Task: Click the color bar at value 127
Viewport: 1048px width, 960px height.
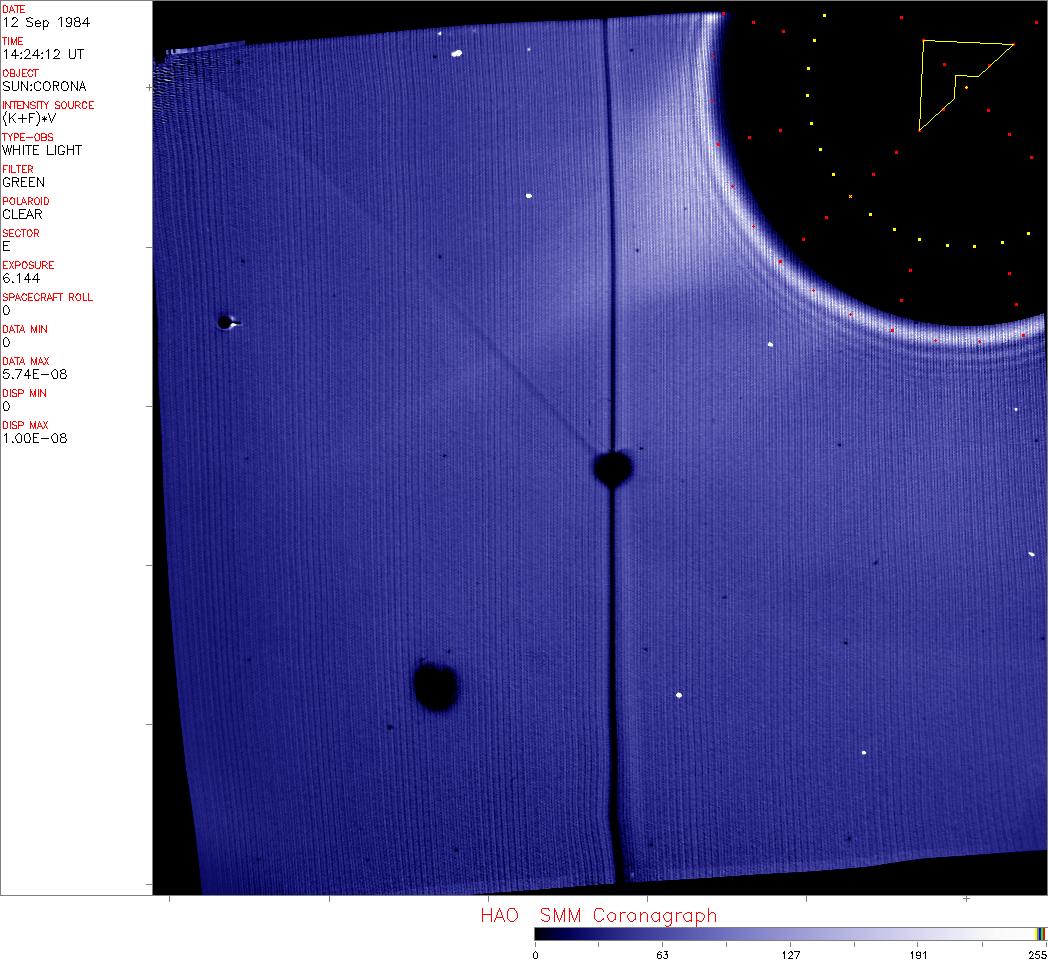Action: 790,933
